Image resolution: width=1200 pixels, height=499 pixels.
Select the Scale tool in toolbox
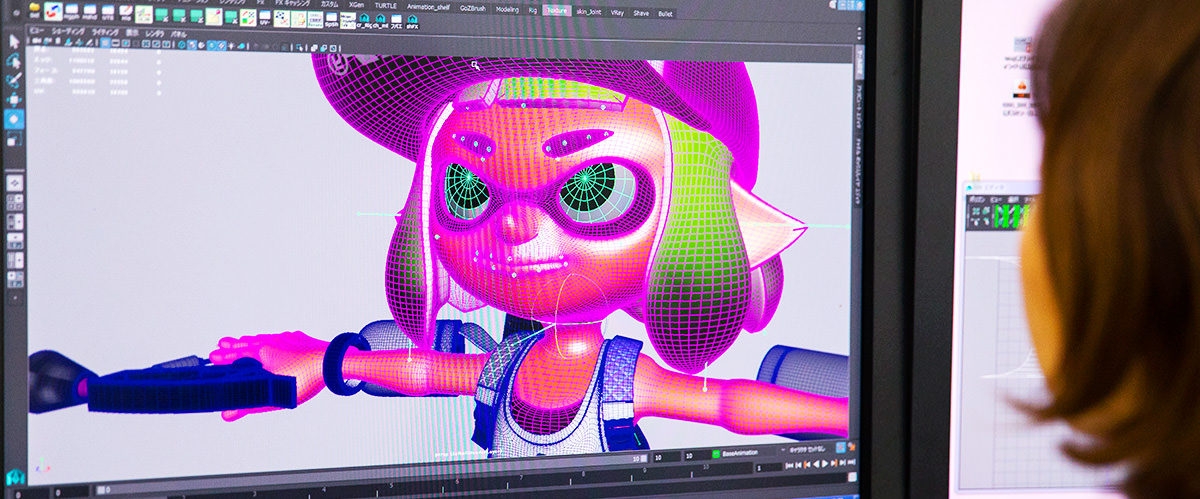coord(14,139)
